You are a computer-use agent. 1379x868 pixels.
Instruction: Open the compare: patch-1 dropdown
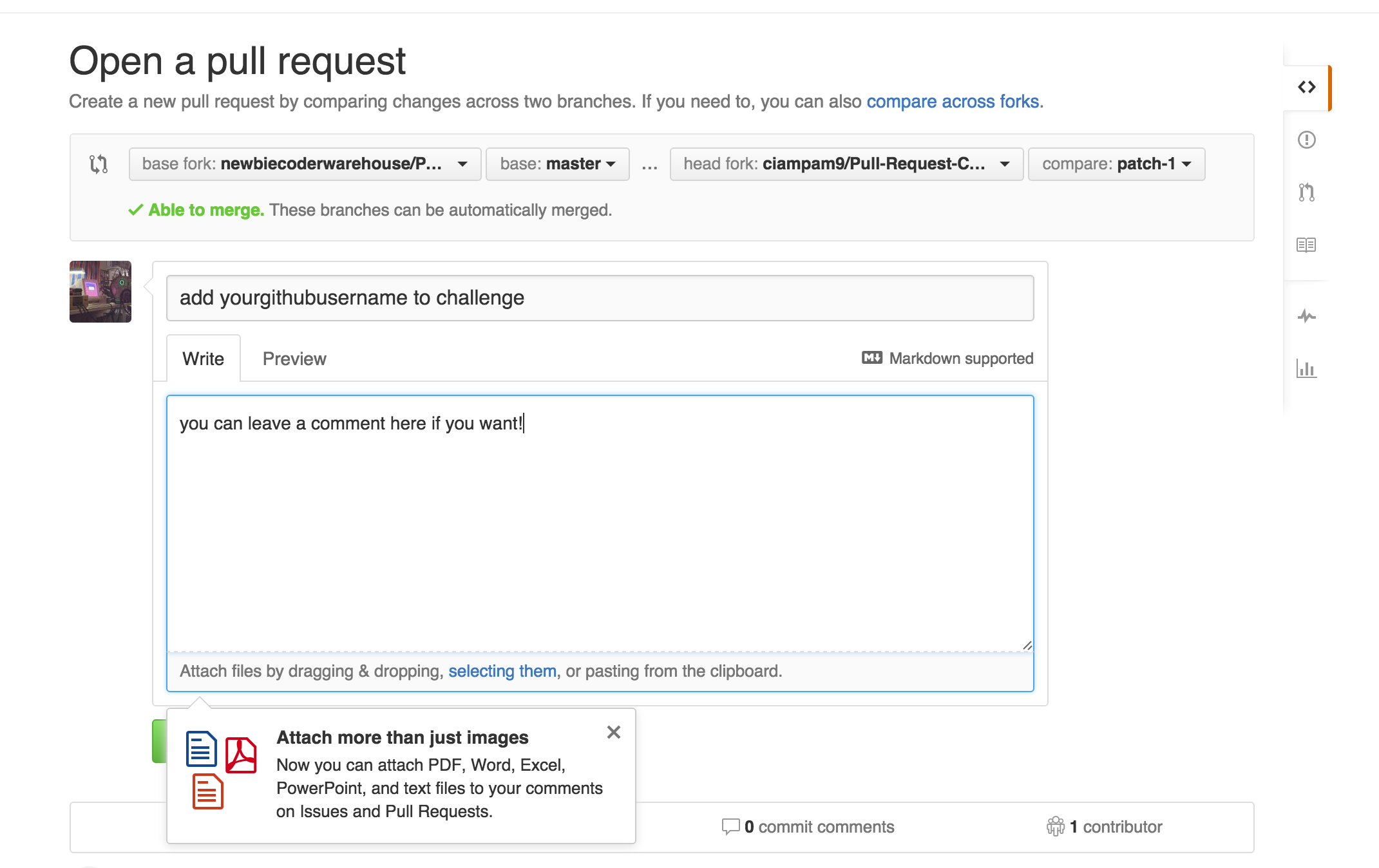1116,164
